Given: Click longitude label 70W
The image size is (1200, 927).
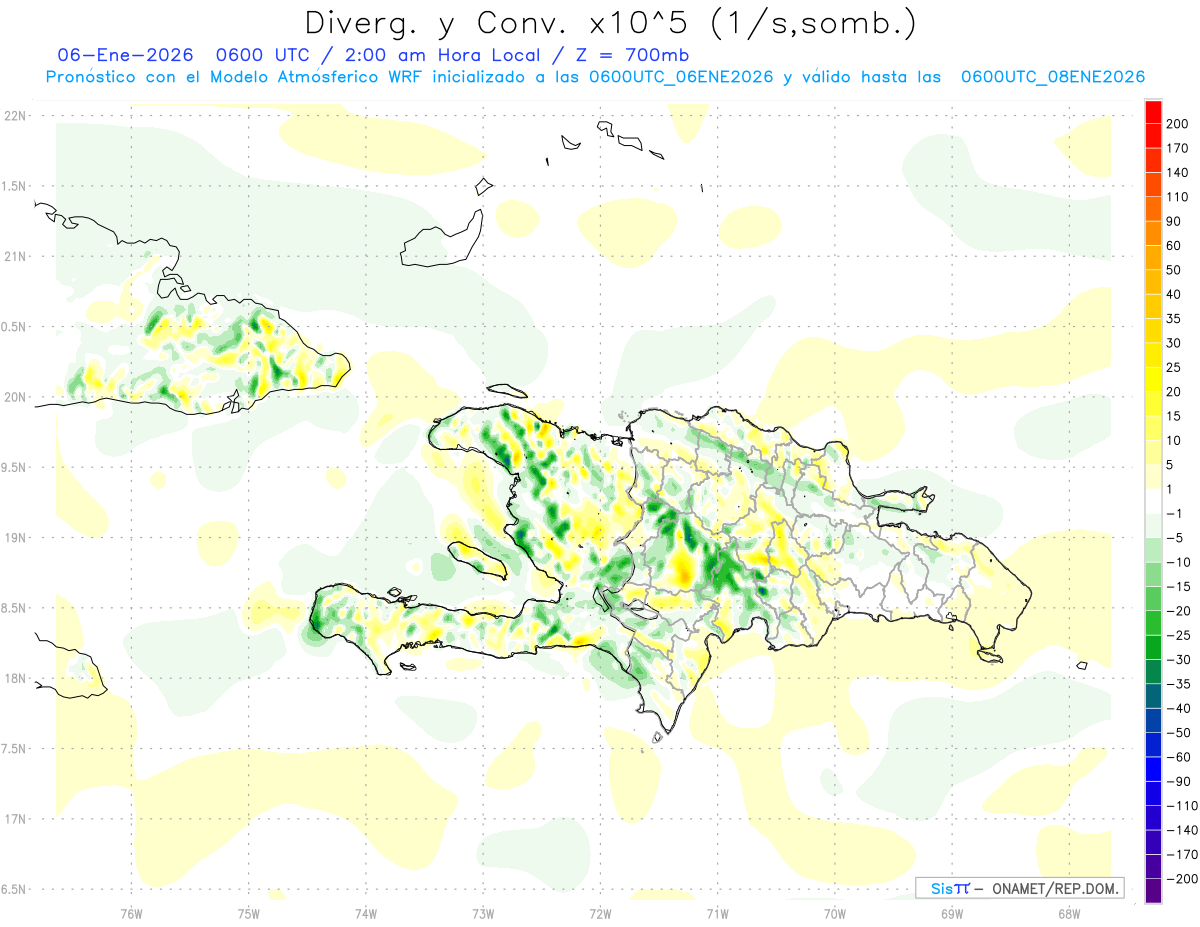Looking at the screenshot, I should pos(835,913).
